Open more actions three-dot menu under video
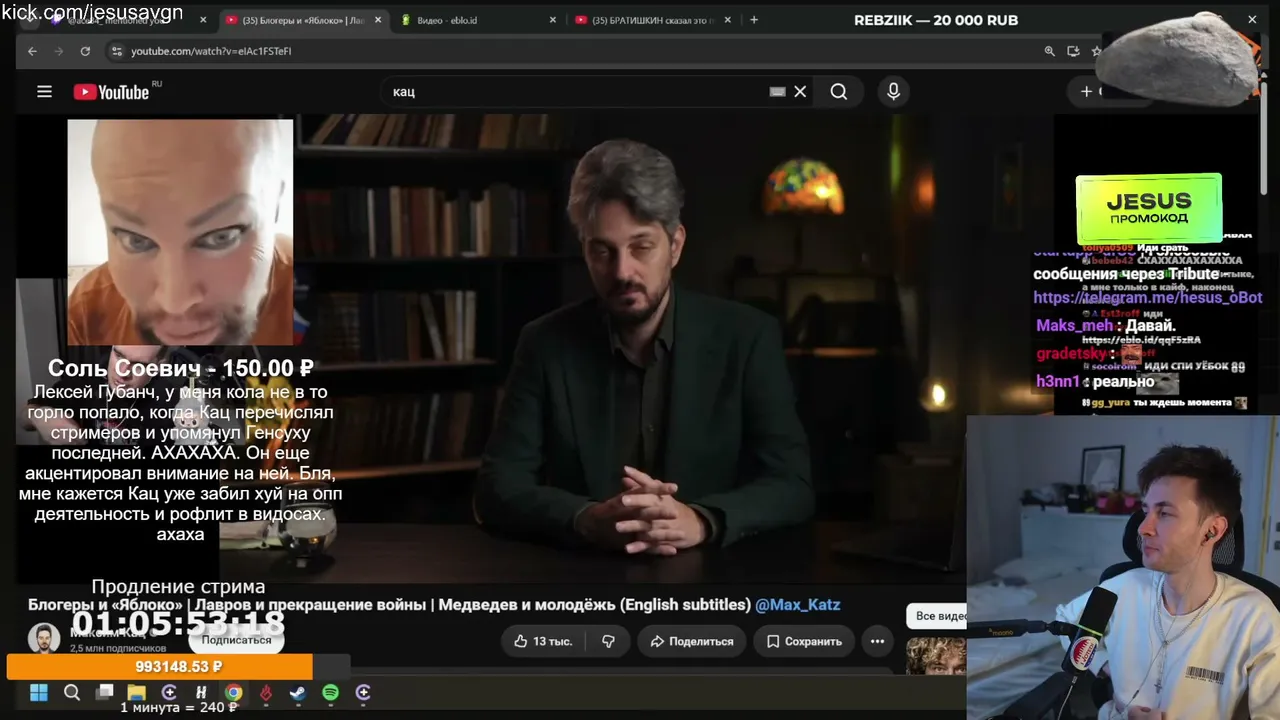 click(x=877, y=641)
